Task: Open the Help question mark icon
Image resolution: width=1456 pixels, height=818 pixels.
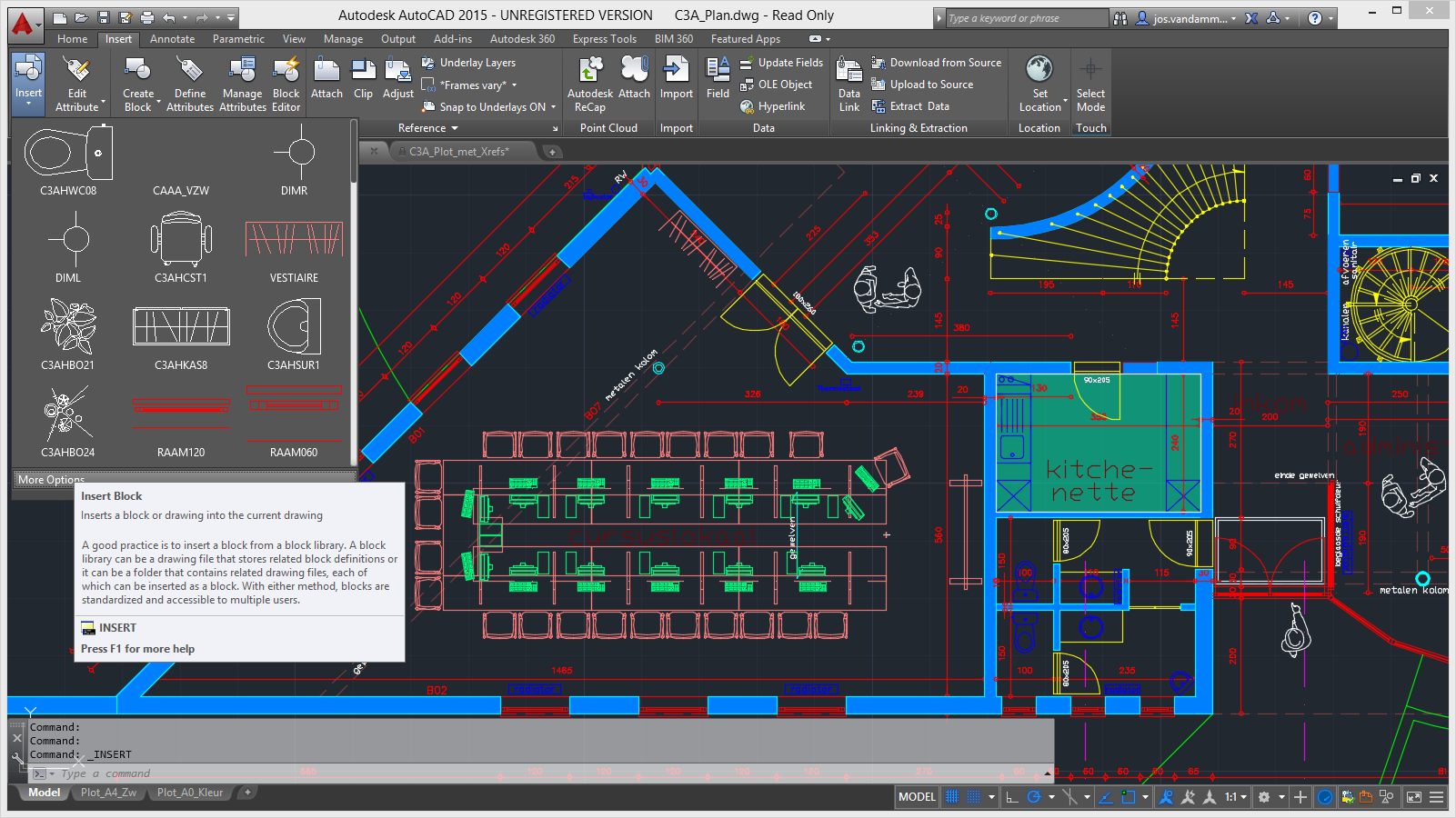Action: (x=1315, y=18)
